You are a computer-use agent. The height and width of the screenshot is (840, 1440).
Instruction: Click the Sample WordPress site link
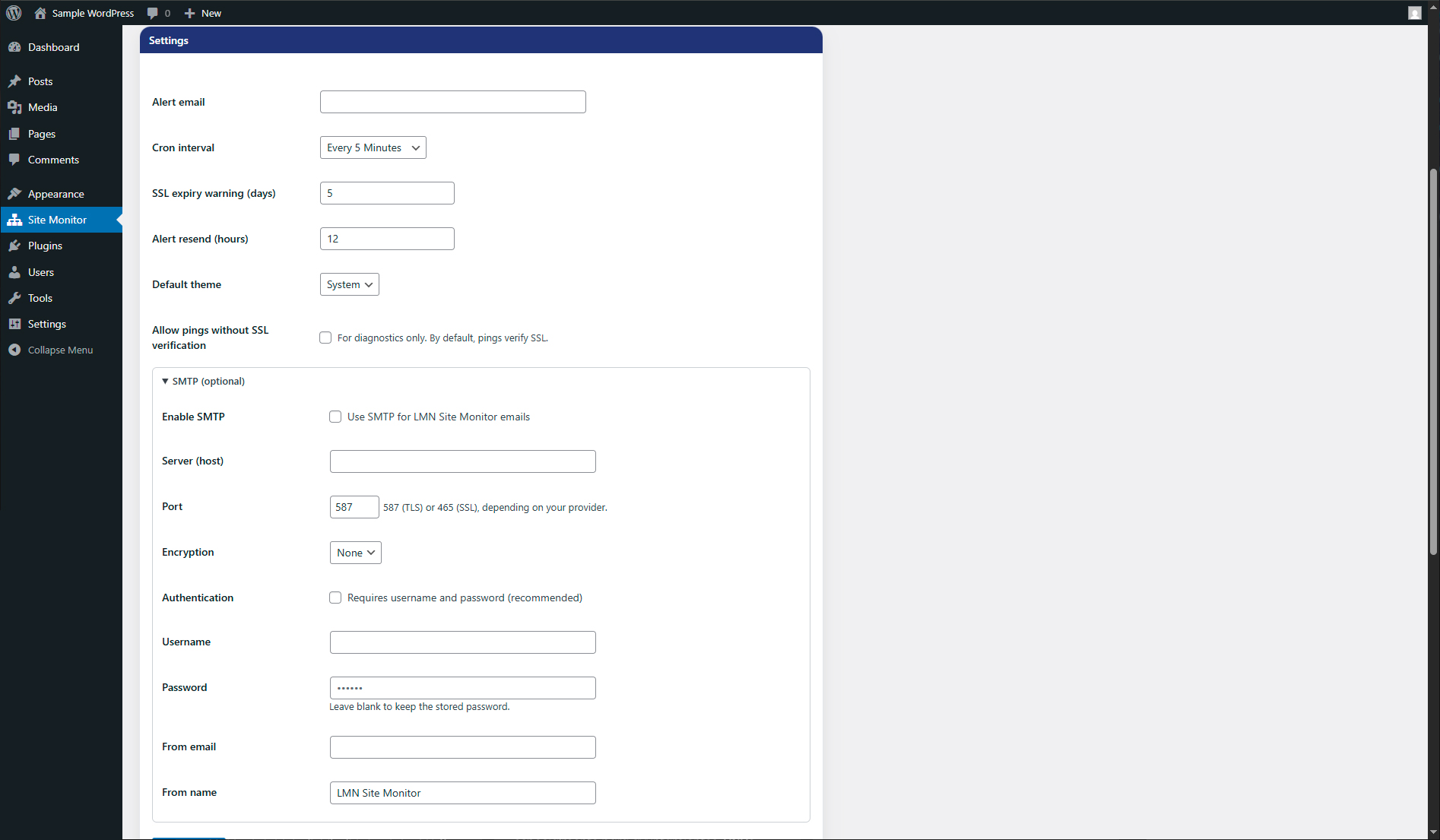(92, 13)
